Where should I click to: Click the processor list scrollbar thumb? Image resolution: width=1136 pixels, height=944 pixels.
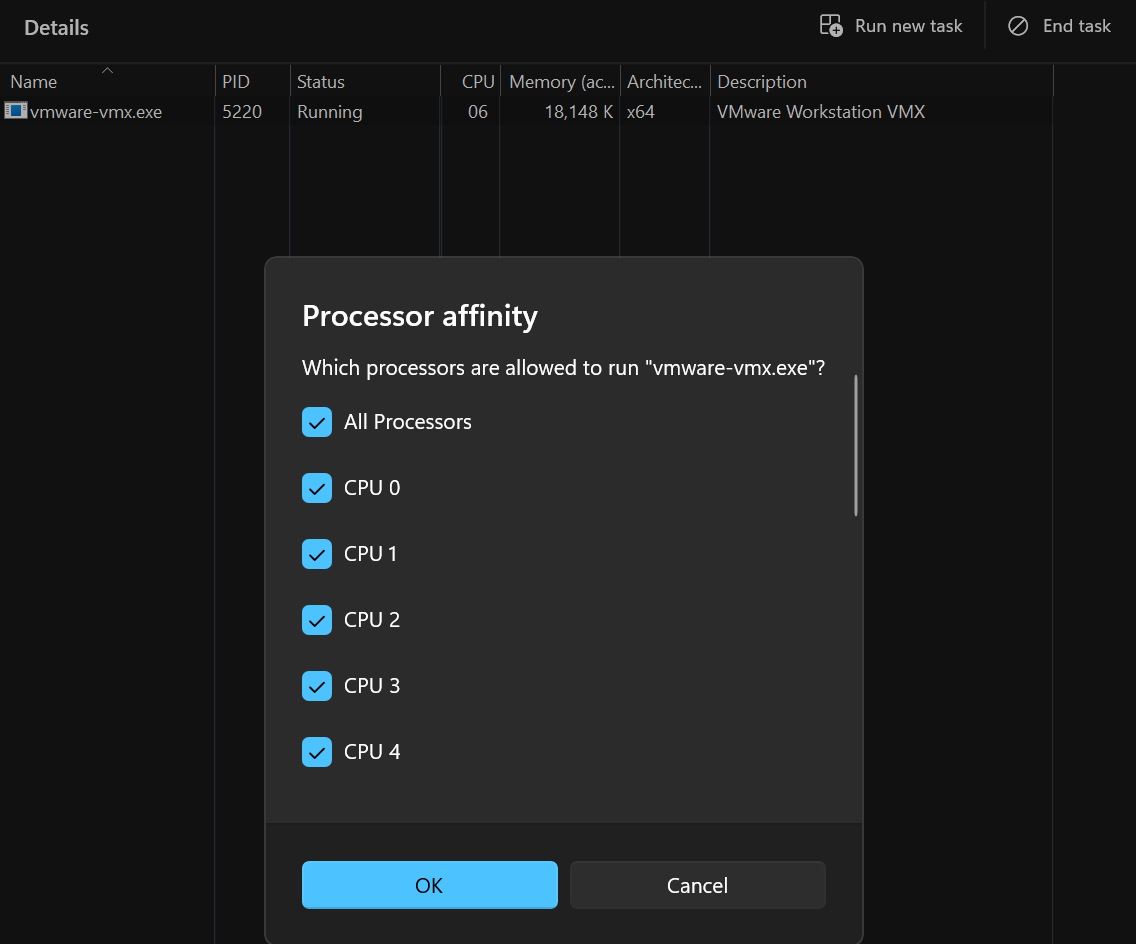(856, 446)
